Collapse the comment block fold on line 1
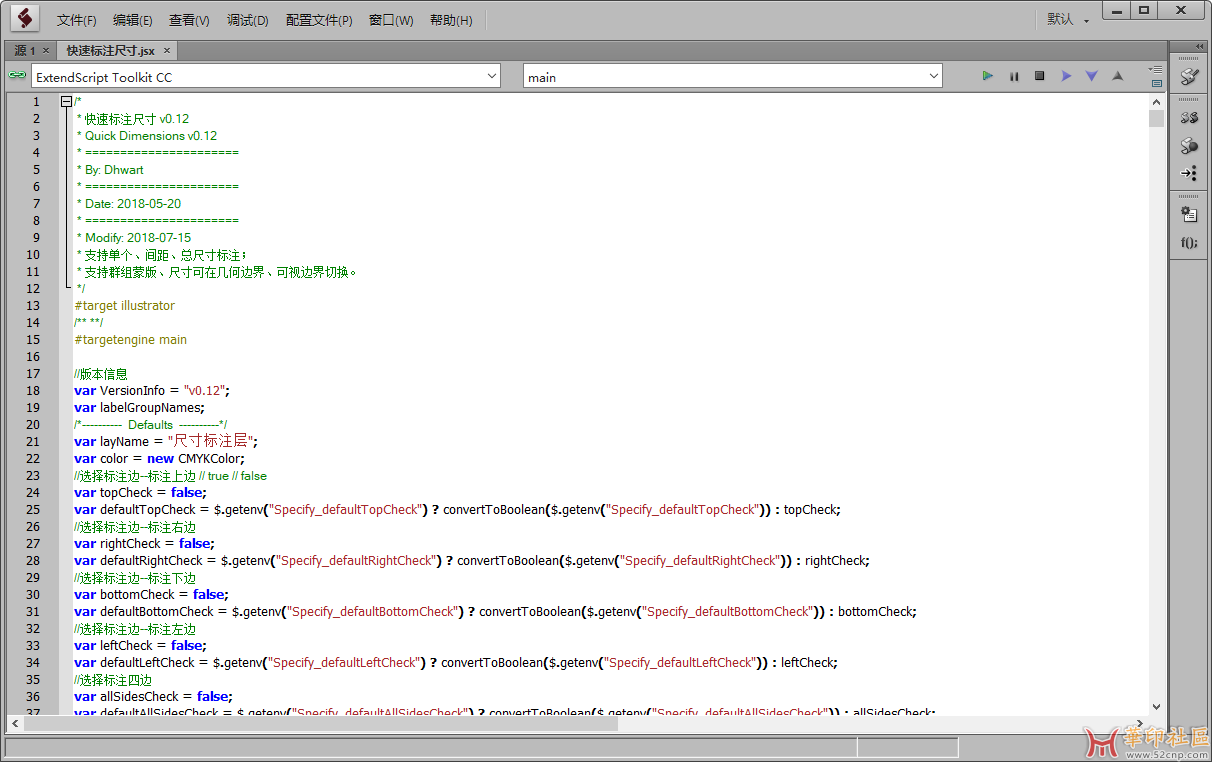The height and width of the screenshot is (762, 1212). pyautogui.click(x=66, y=101)
